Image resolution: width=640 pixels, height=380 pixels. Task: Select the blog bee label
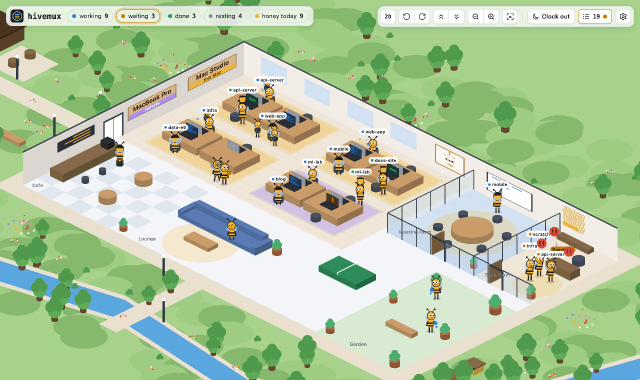pos(279,179)
